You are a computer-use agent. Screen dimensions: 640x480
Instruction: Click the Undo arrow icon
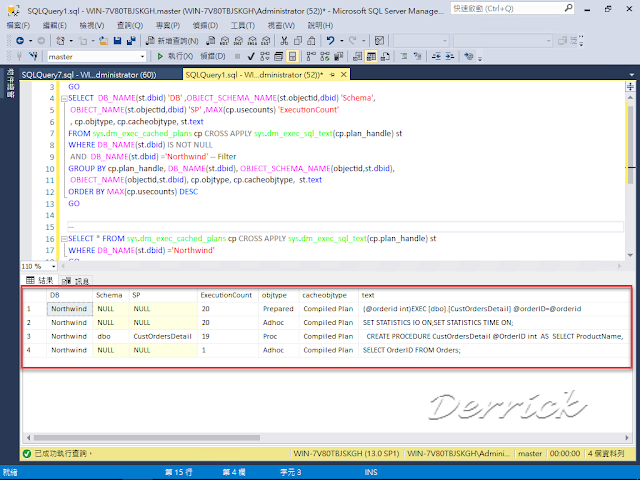[x=330, y=40]
